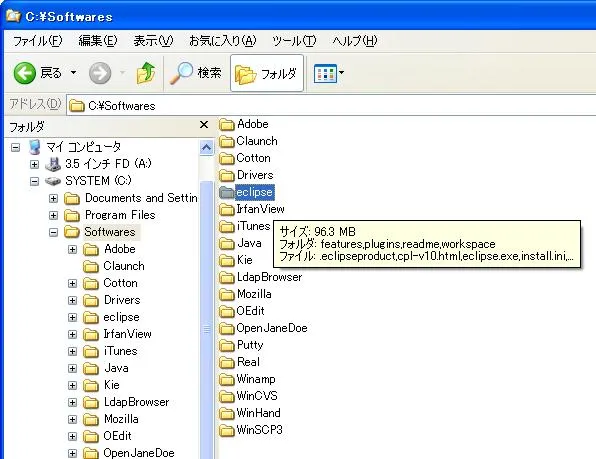Screen dimensions: 596x459
Task: Select the OpenJaneDoe folder icon in list
Action: coord(227,328)
